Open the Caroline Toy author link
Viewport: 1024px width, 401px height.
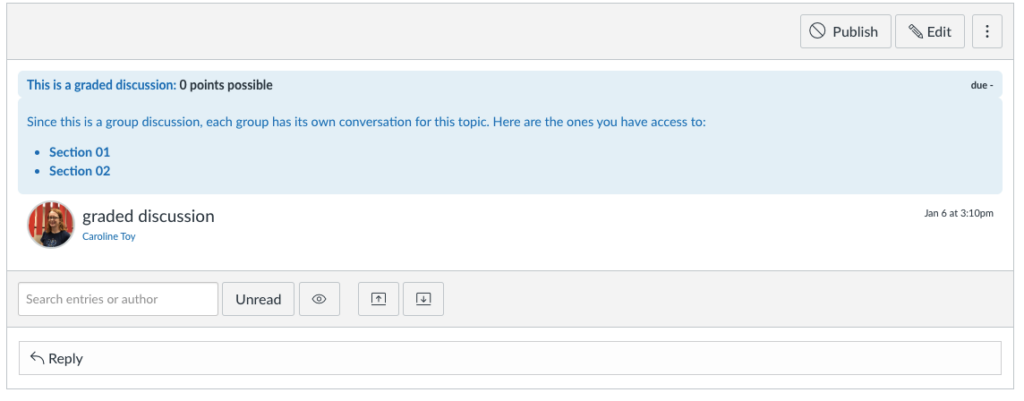pyautogui.click(x=108, y=236)
